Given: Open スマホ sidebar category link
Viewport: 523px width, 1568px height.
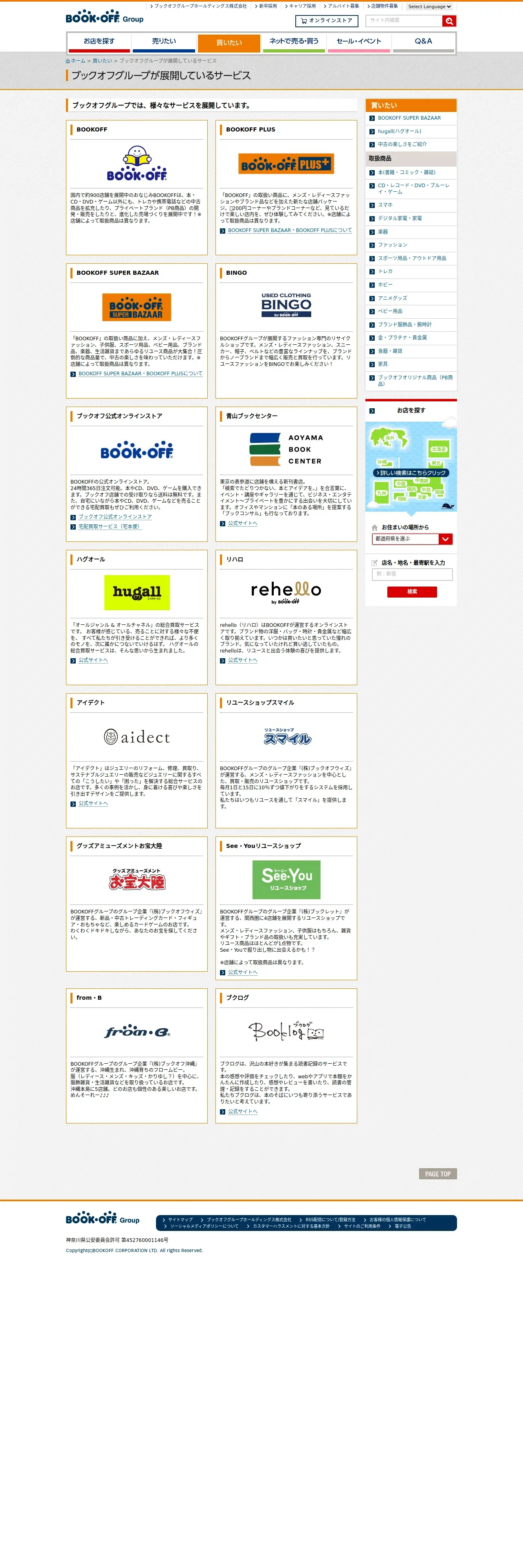Looking at the screenshot, I should (x=385, y=205).
